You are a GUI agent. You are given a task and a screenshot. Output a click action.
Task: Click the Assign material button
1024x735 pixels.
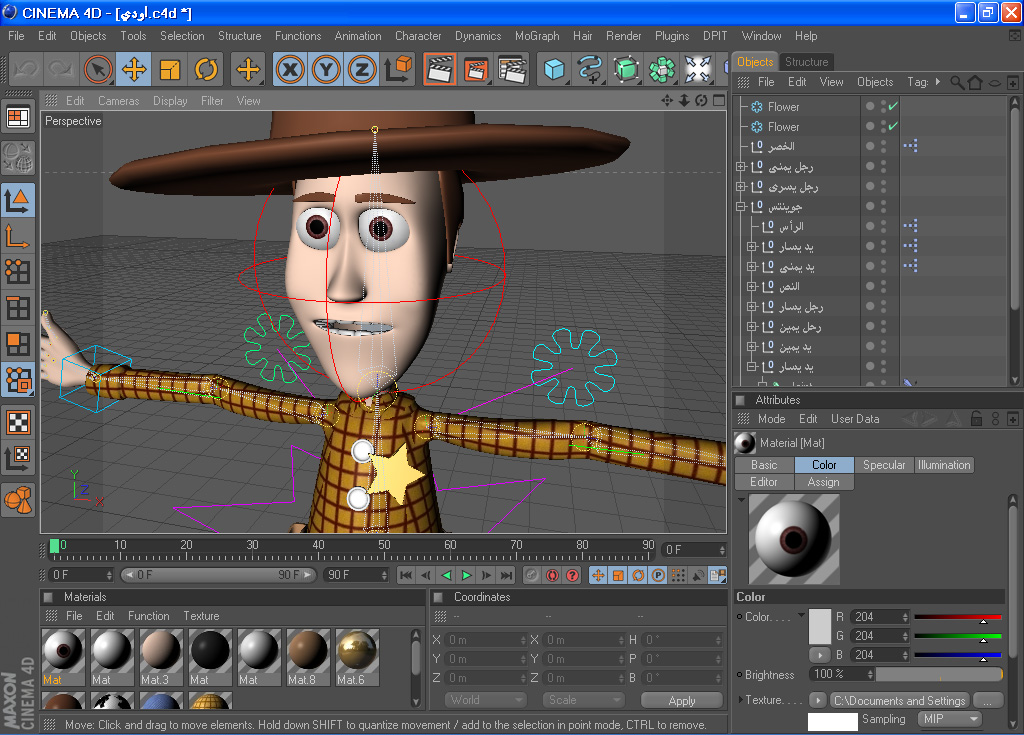point(824,482)
